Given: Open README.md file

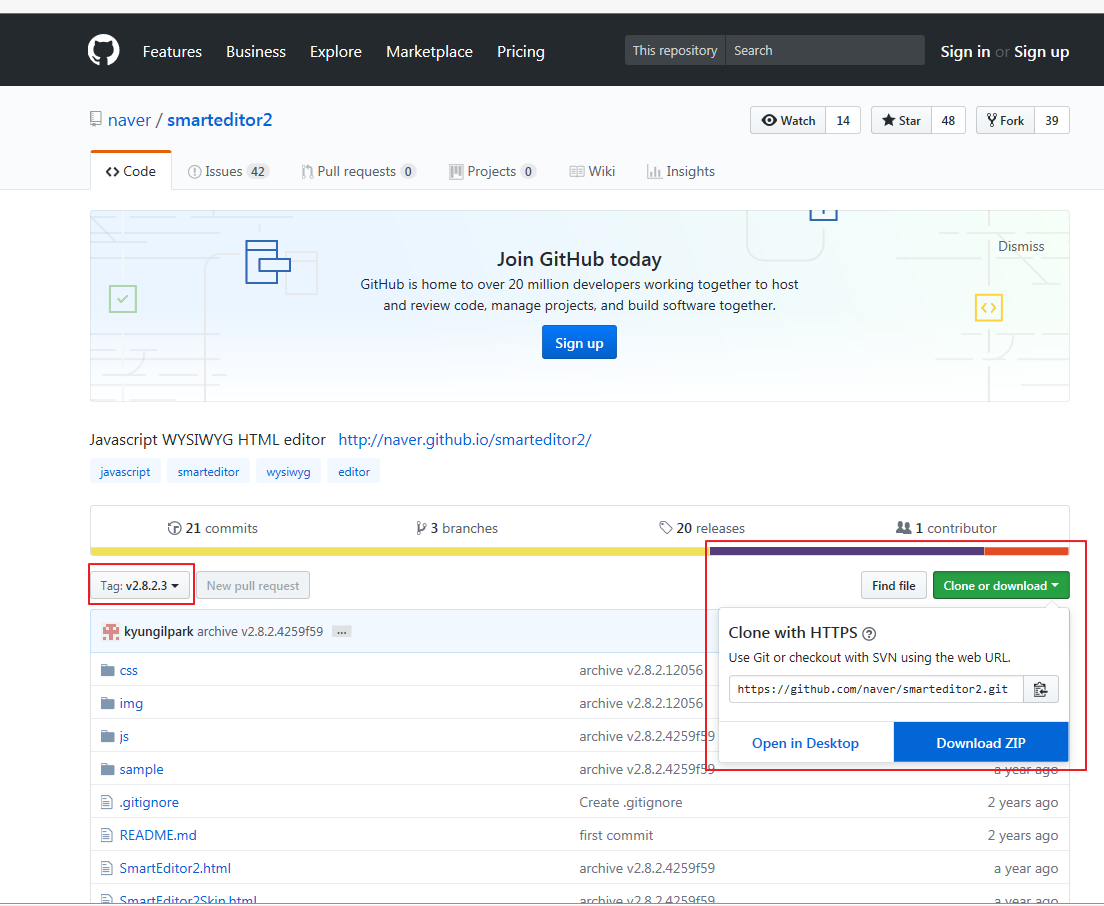Looking at the screenshot, I should (x=158, y=836).
